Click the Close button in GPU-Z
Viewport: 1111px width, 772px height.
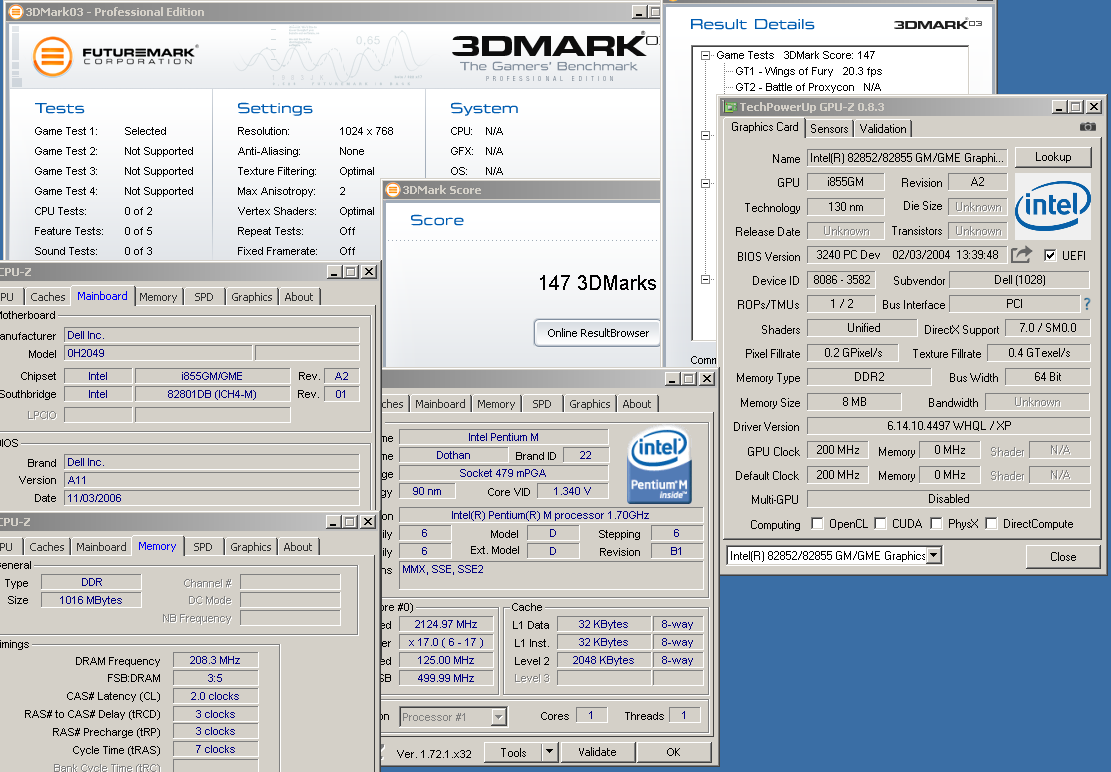pyautogui.click(x=1063, y=557)
